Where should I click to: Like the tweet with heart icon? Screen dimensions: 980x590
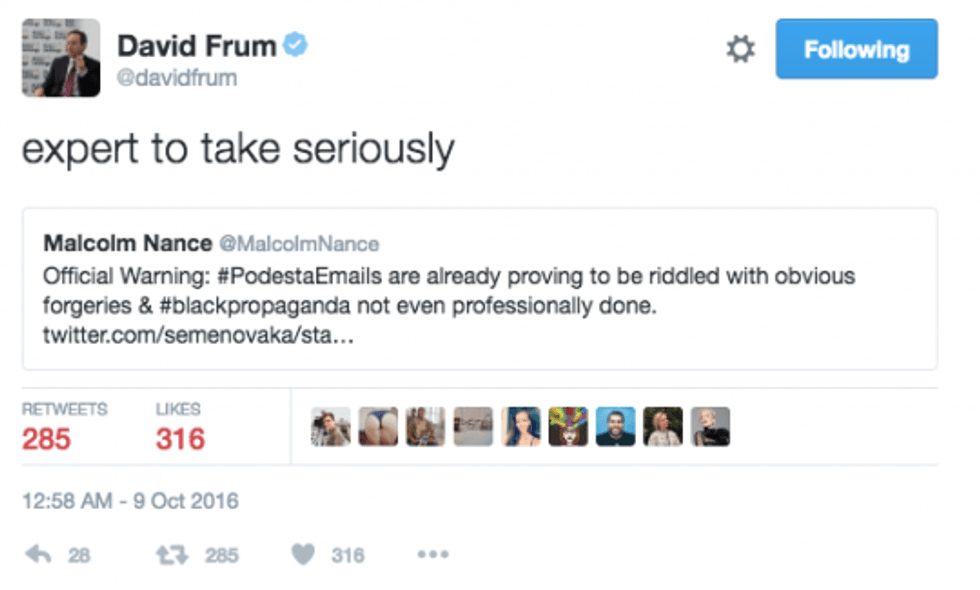305,554
